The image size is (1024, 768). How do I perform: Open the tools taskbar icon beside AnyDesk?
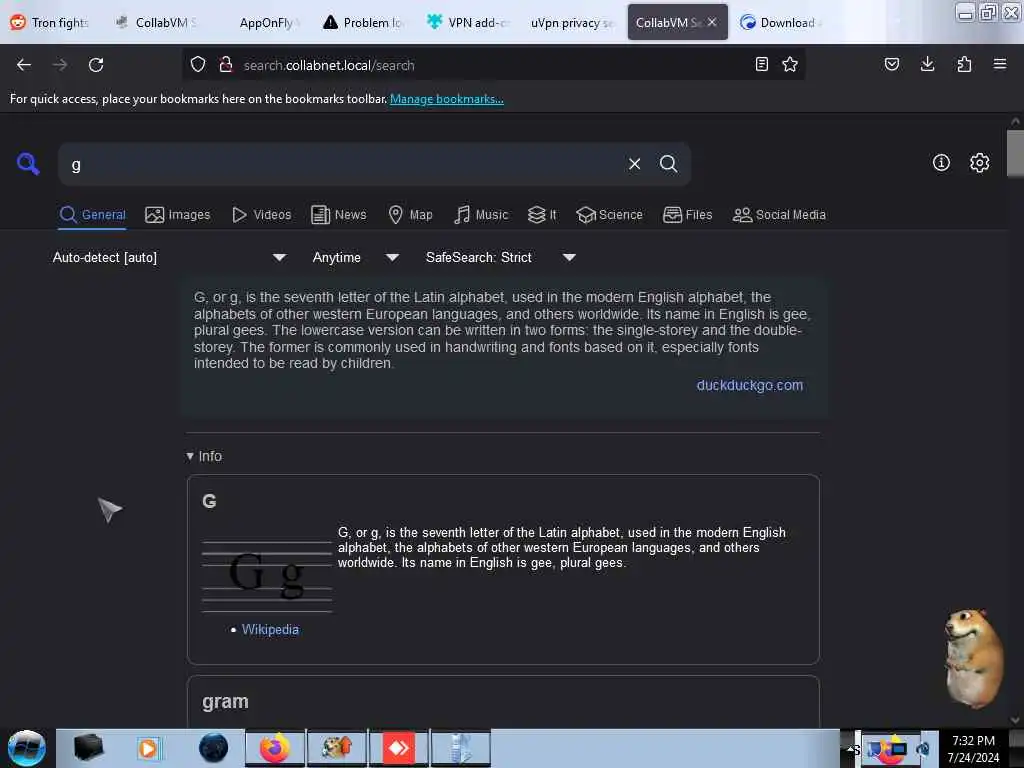(x=460, y=748)
